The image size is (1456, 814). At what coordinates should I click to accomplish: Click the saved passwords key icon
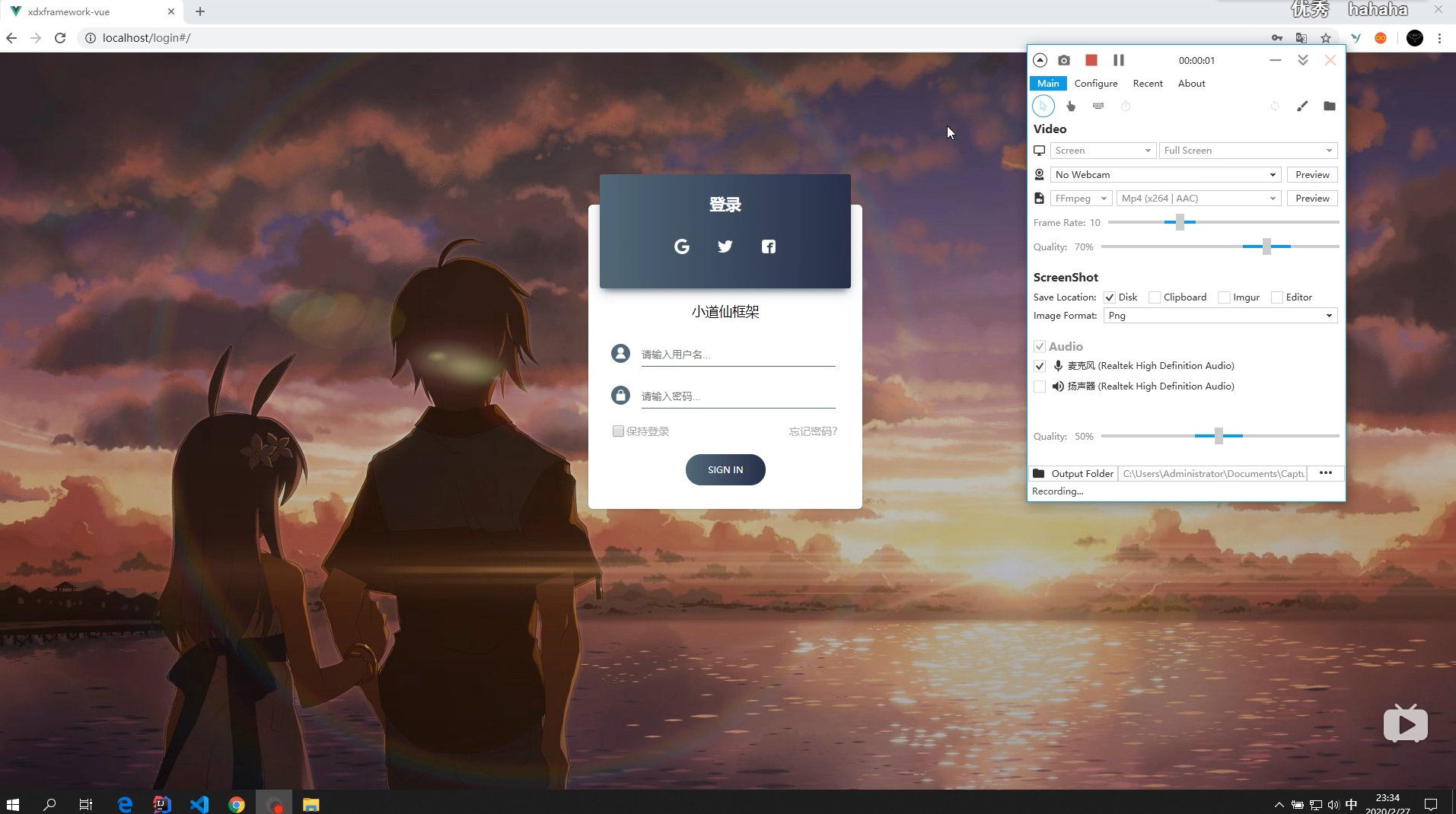pyautogui.click(x=1277, y=38)
